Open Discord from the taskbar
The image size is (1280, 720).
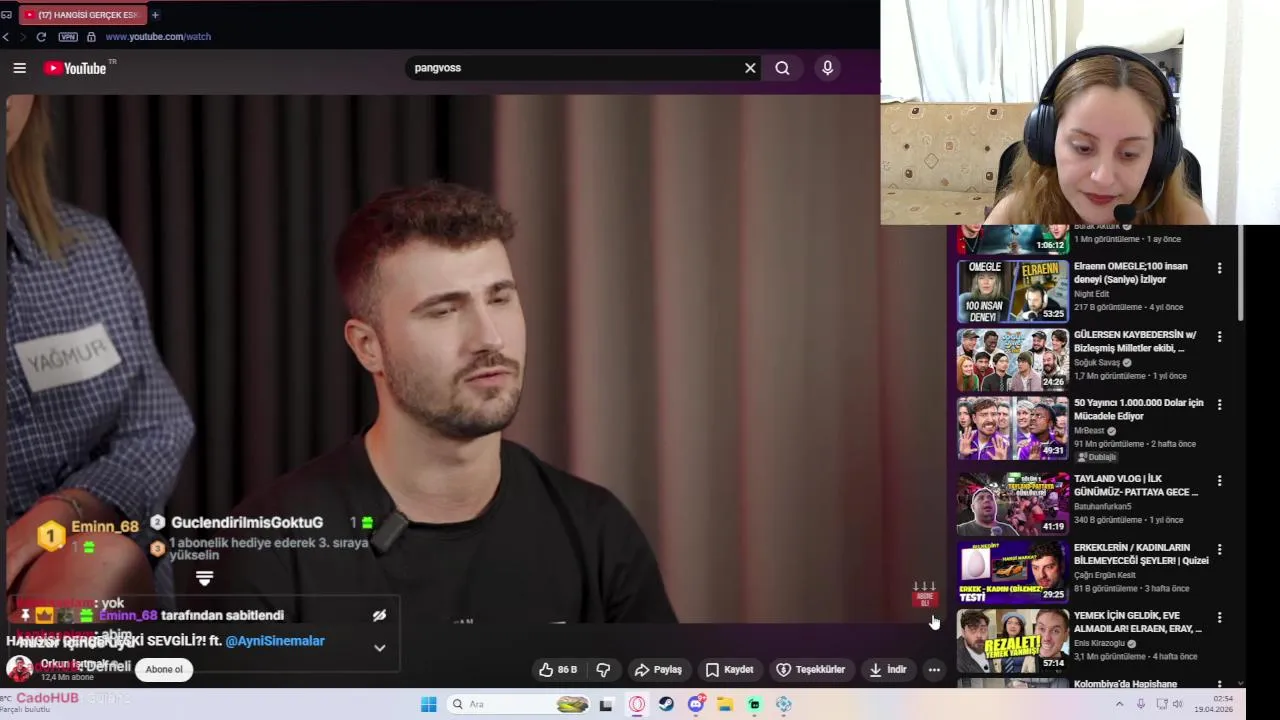(x=696, y=704)
